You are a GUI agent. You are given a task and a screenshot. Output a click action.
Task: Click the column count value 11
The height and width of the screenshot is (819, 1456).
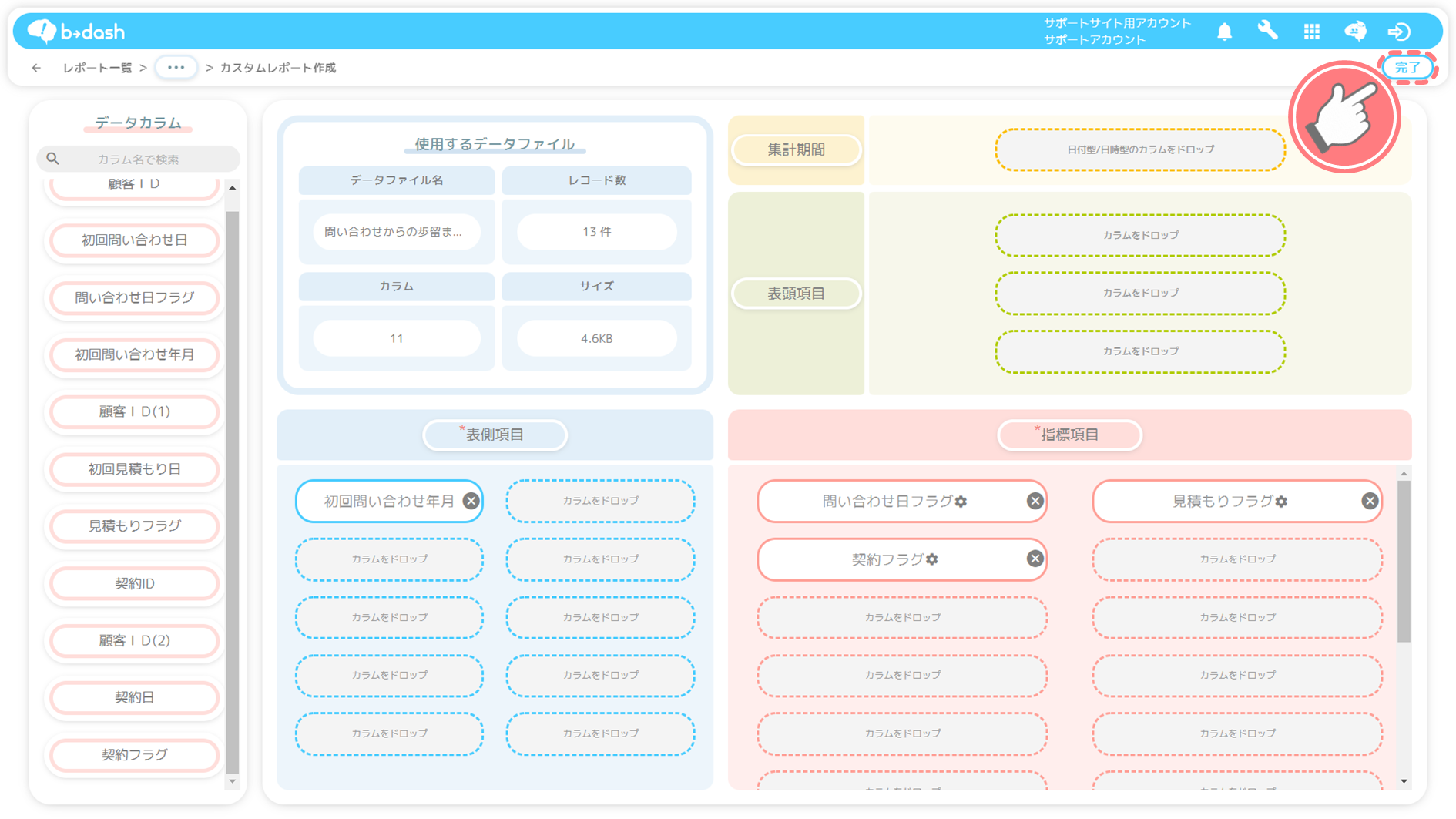click(x=397, y=338)
